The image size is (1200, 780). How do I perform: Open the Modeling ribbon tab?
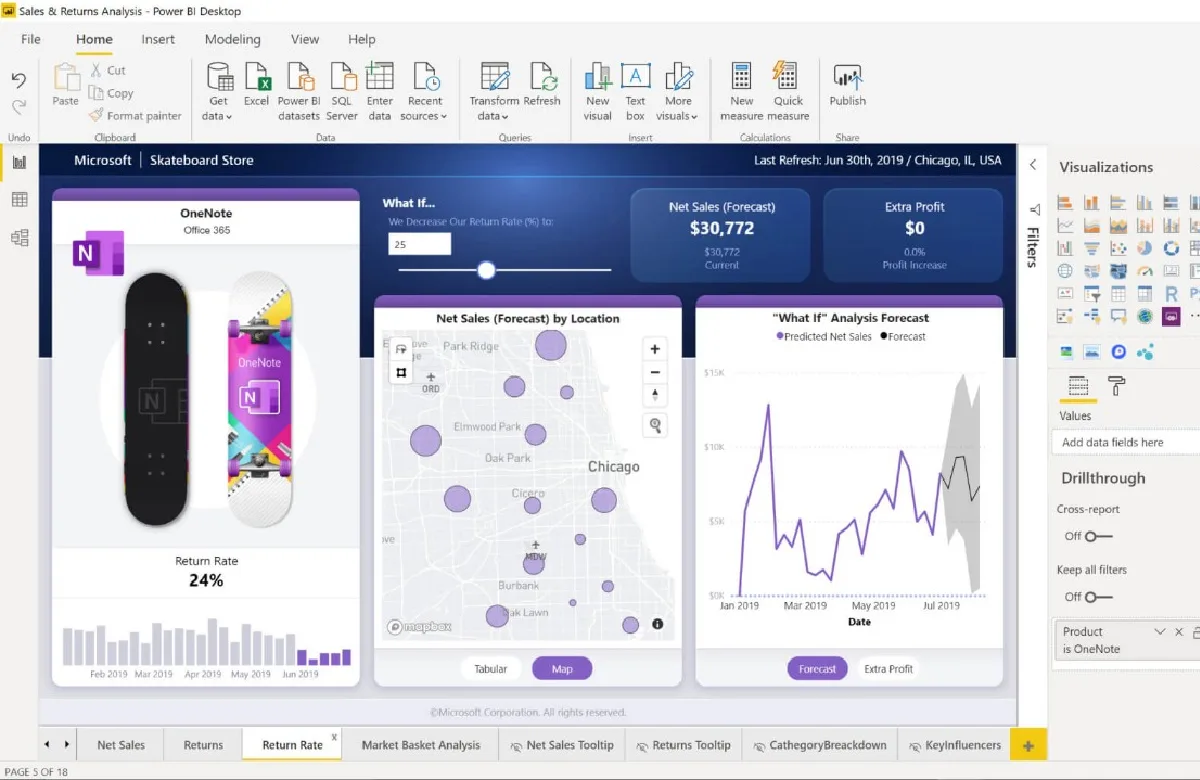[x=232, y=39]
